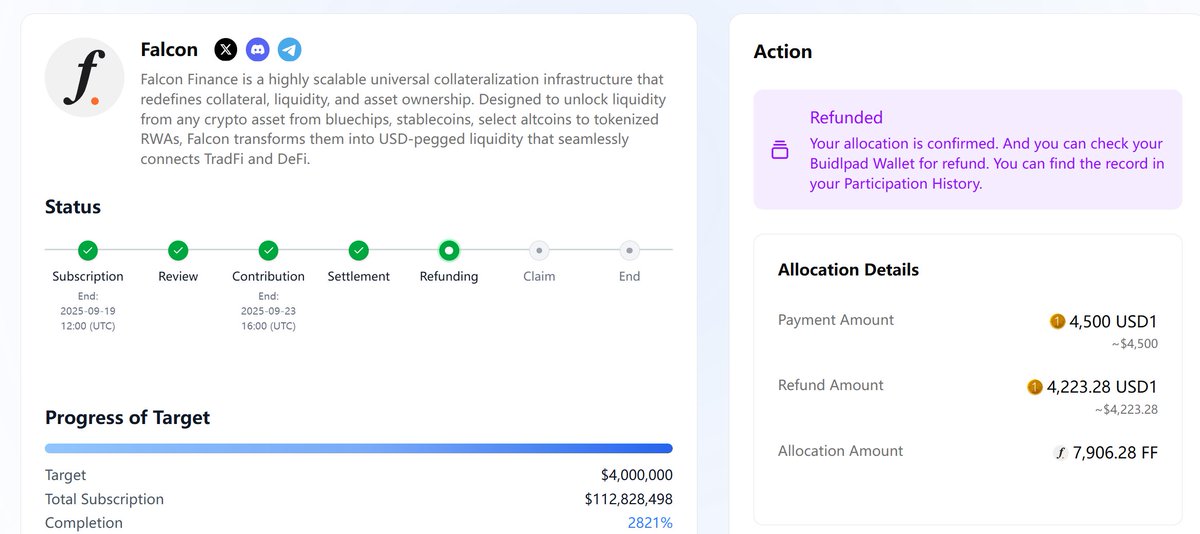This screenshot has height=534, width=1200.
Task: Click the 7,906.28 FF allocation amount
Action: tap(1114, 453)
